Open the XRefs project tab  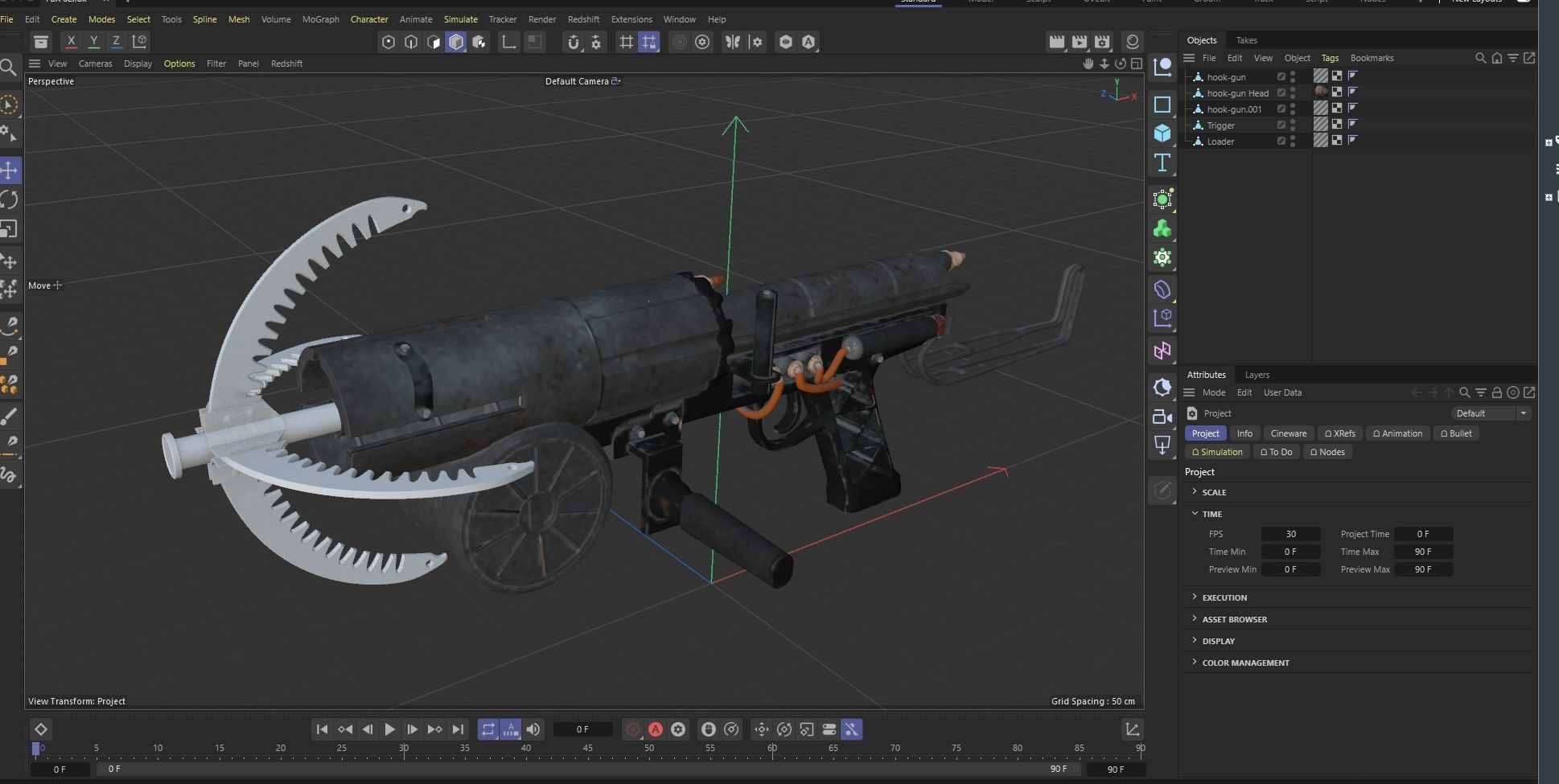point(1339,433)
